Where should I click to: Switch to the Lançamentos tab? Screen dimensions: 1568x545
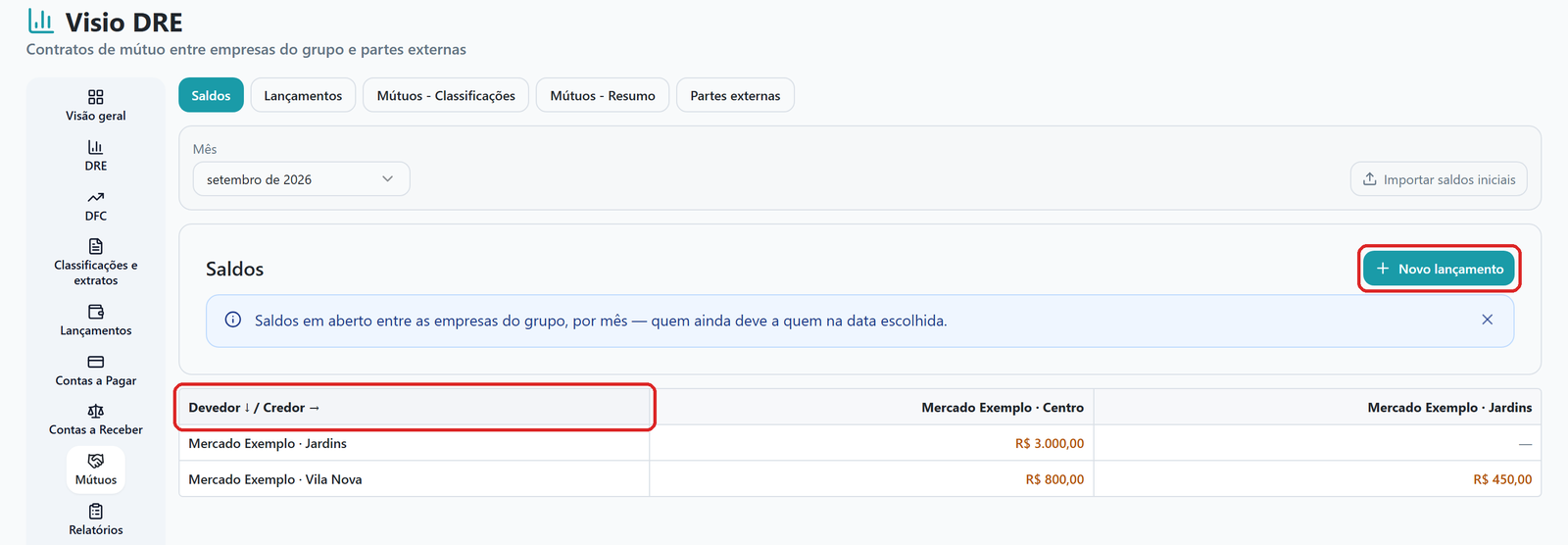(303, 95)
